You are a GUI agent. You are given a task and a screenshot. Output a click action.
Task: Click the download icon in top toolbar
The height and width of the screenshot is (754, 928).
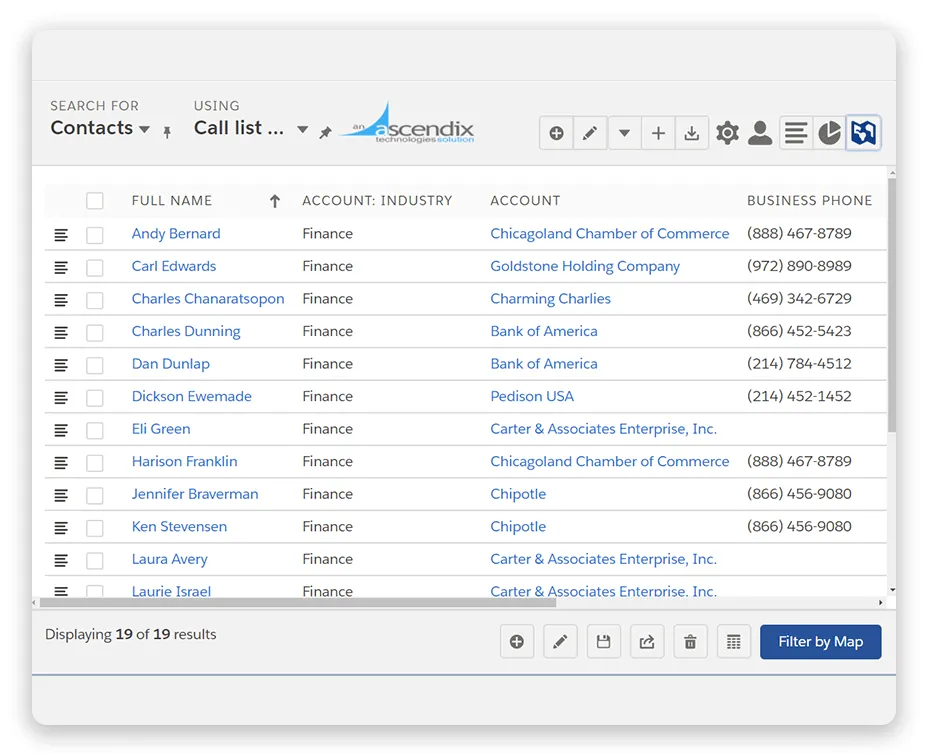click(x=691, y=133)
